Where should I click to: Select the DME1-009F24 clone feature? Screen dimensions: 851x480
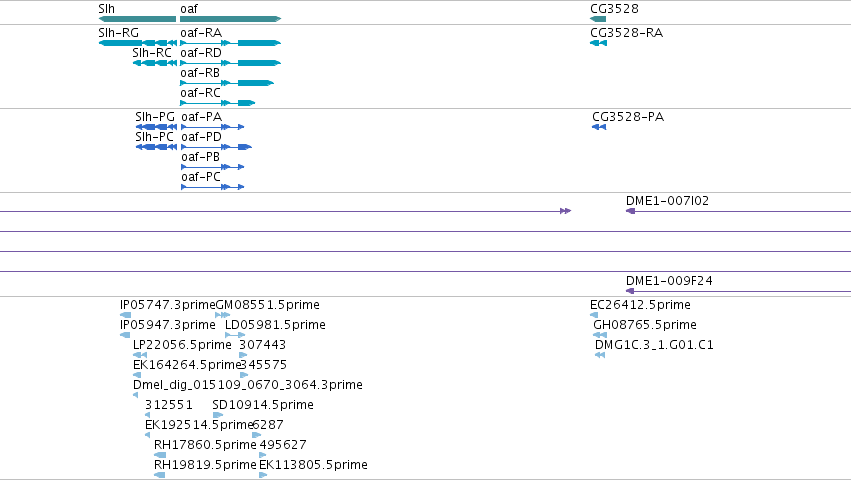[x=738, y=292]
